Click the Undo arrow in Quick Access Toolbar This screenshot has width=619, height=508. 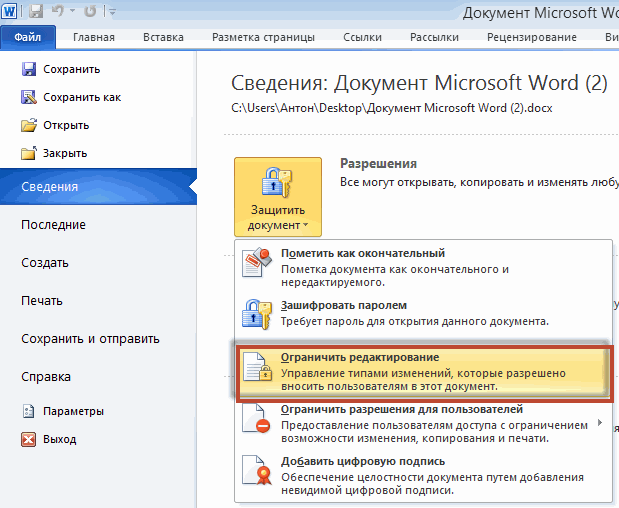[x=58, y=11]
